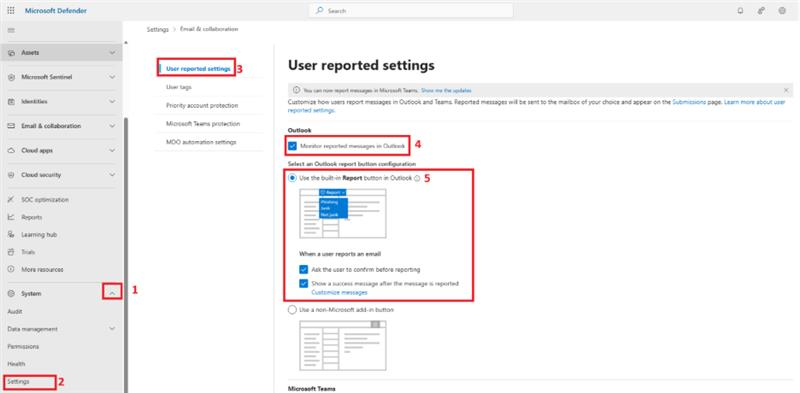Click the Assets icon in sidebar
The image size is (800, 393).
click(11, 53)
